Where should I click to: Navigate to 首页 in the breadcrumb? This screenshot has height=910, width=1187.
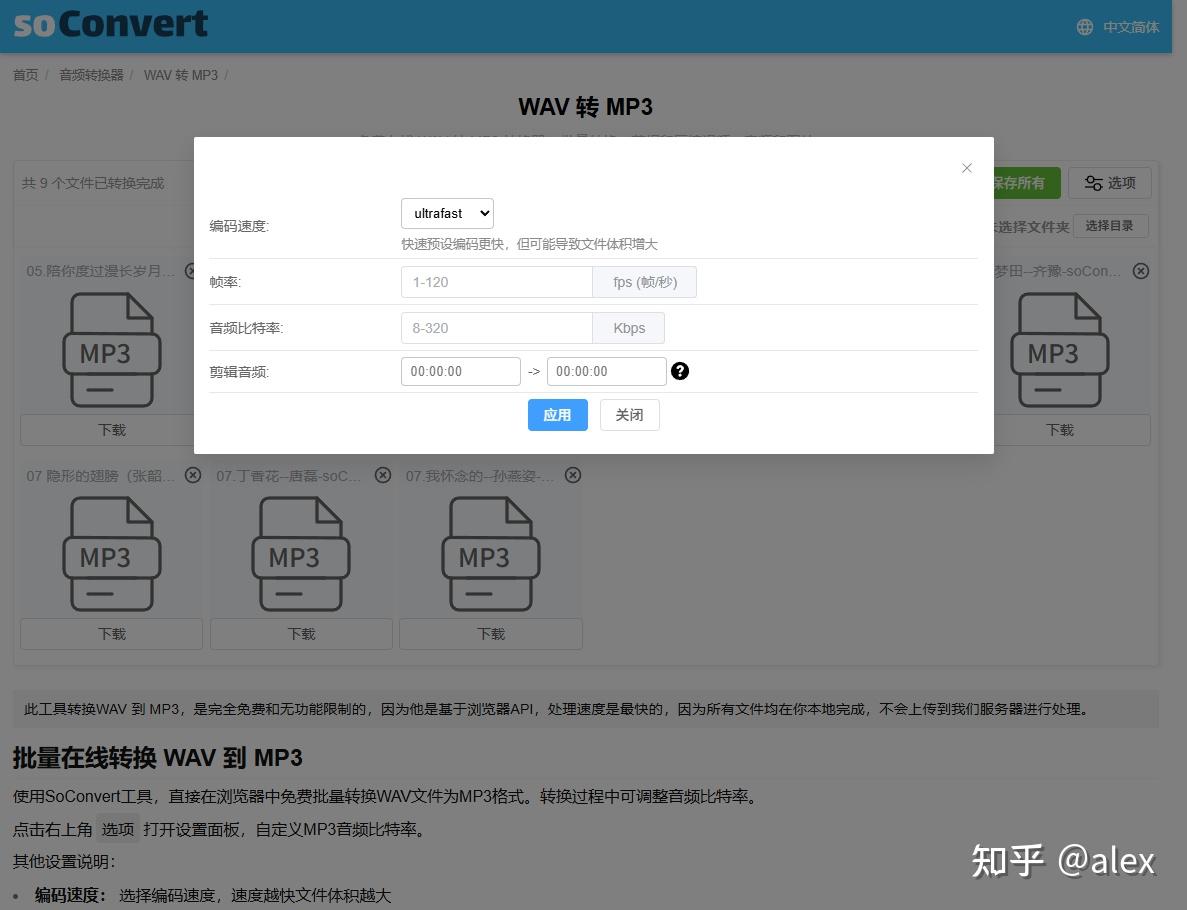pyautogui.click(x=25, y=74)
